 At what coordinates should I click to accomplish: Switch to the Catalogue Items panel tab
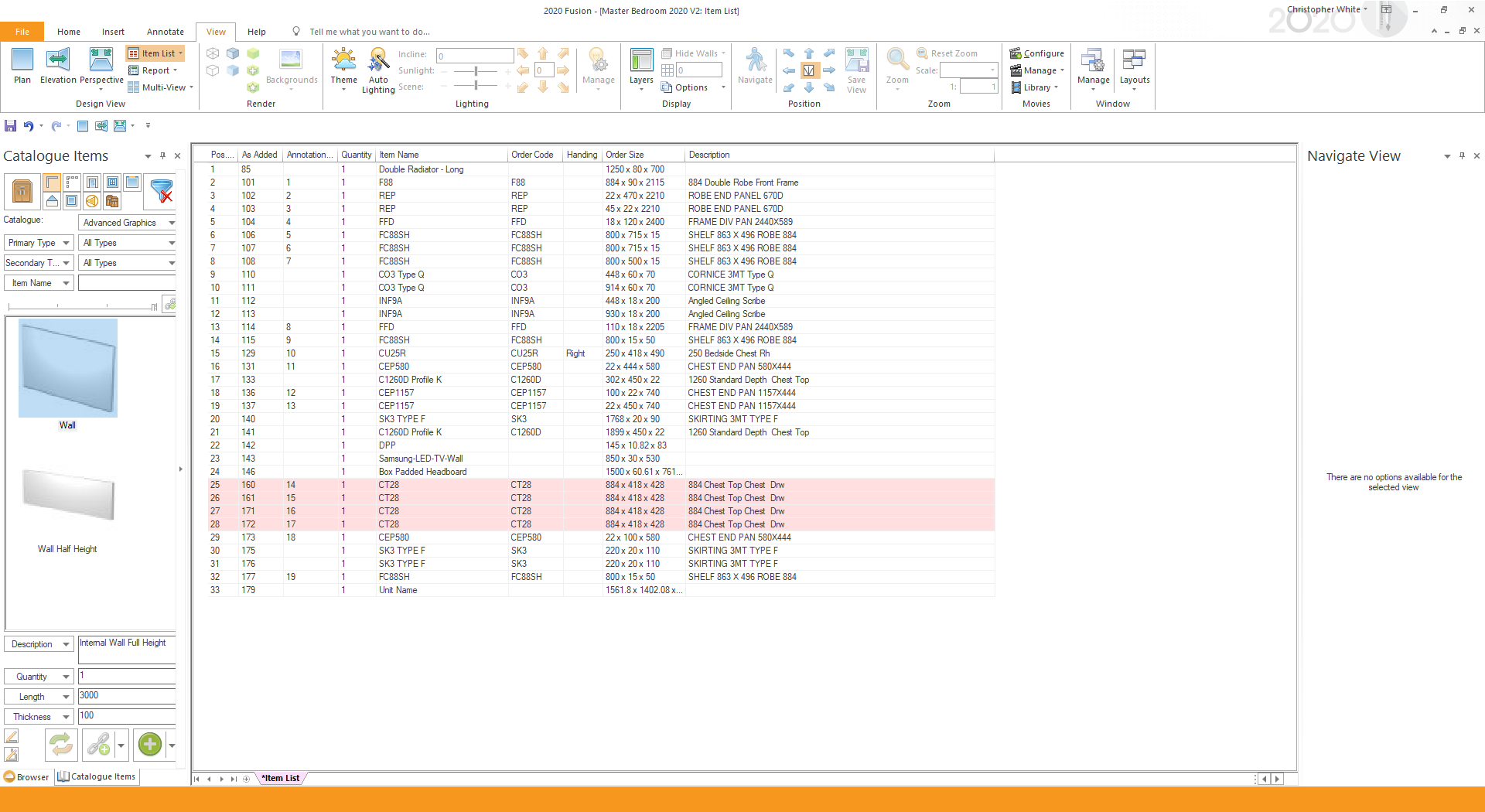click(x=97, y=777)
